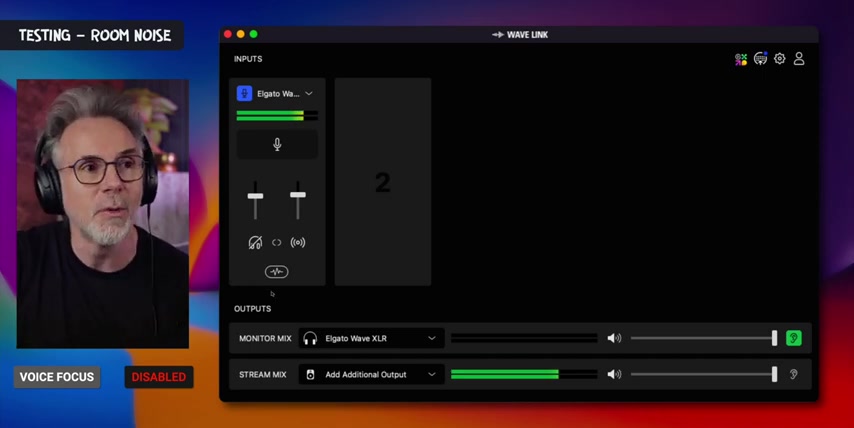
Task: Enable listening to Stream Mix ear icon
Action: tap(794, 375)
